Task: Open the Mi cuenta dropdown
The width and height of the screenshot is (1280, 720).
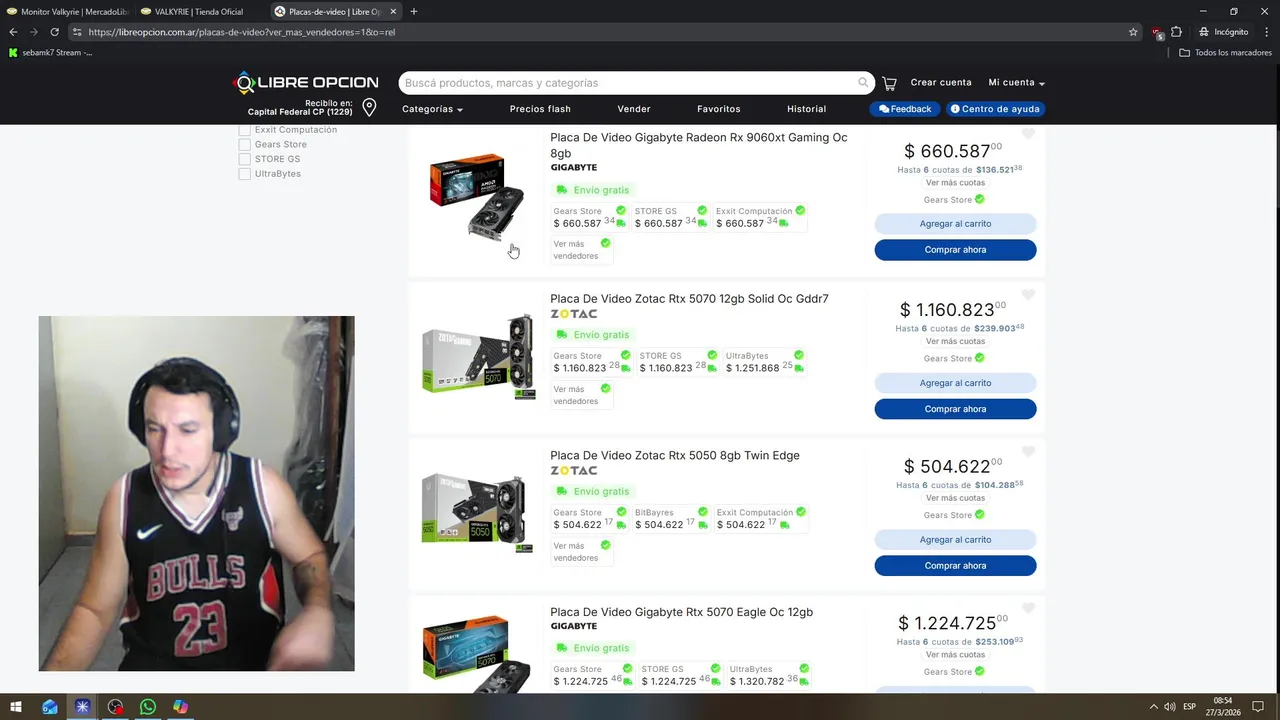Action: click(x=1016, y=83)
